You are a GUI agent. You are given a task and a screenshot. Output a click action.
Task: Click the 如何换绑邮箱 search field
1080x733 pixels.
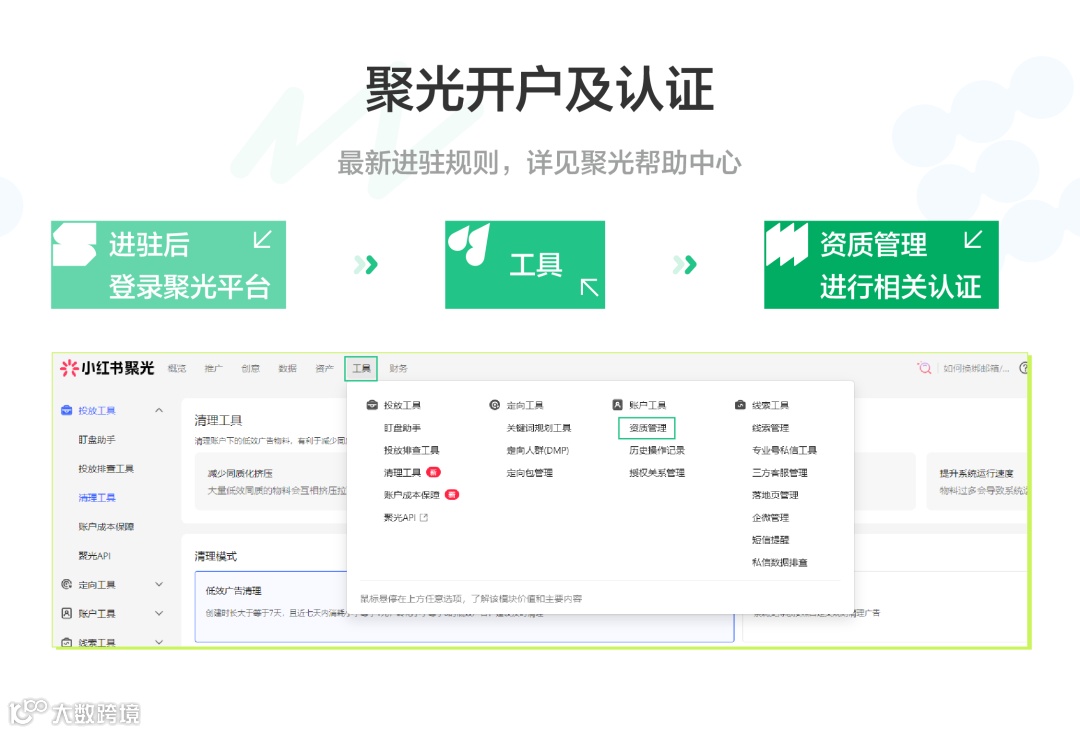(976, 369)
